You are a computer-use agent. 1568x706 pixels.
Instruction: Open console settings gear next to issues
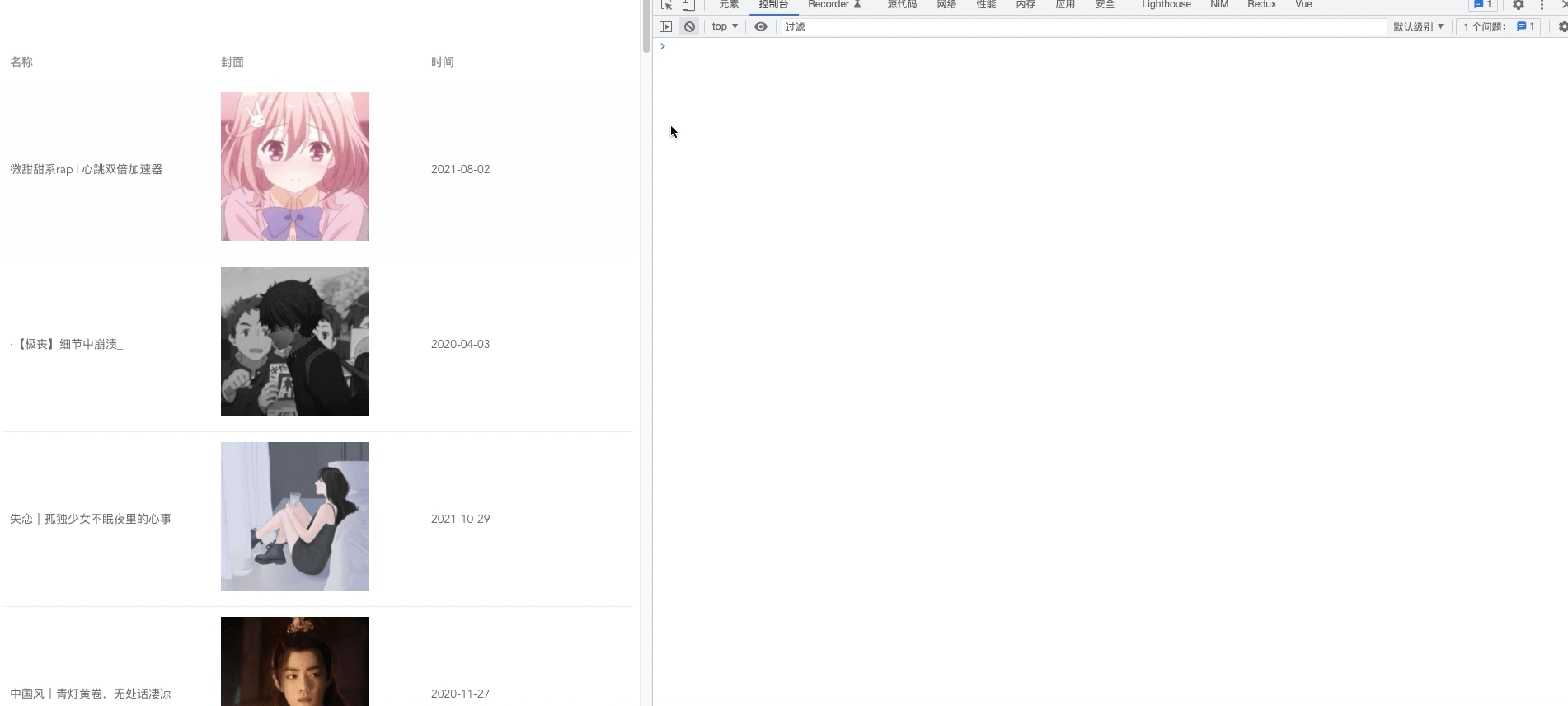tap(1562, 26)
